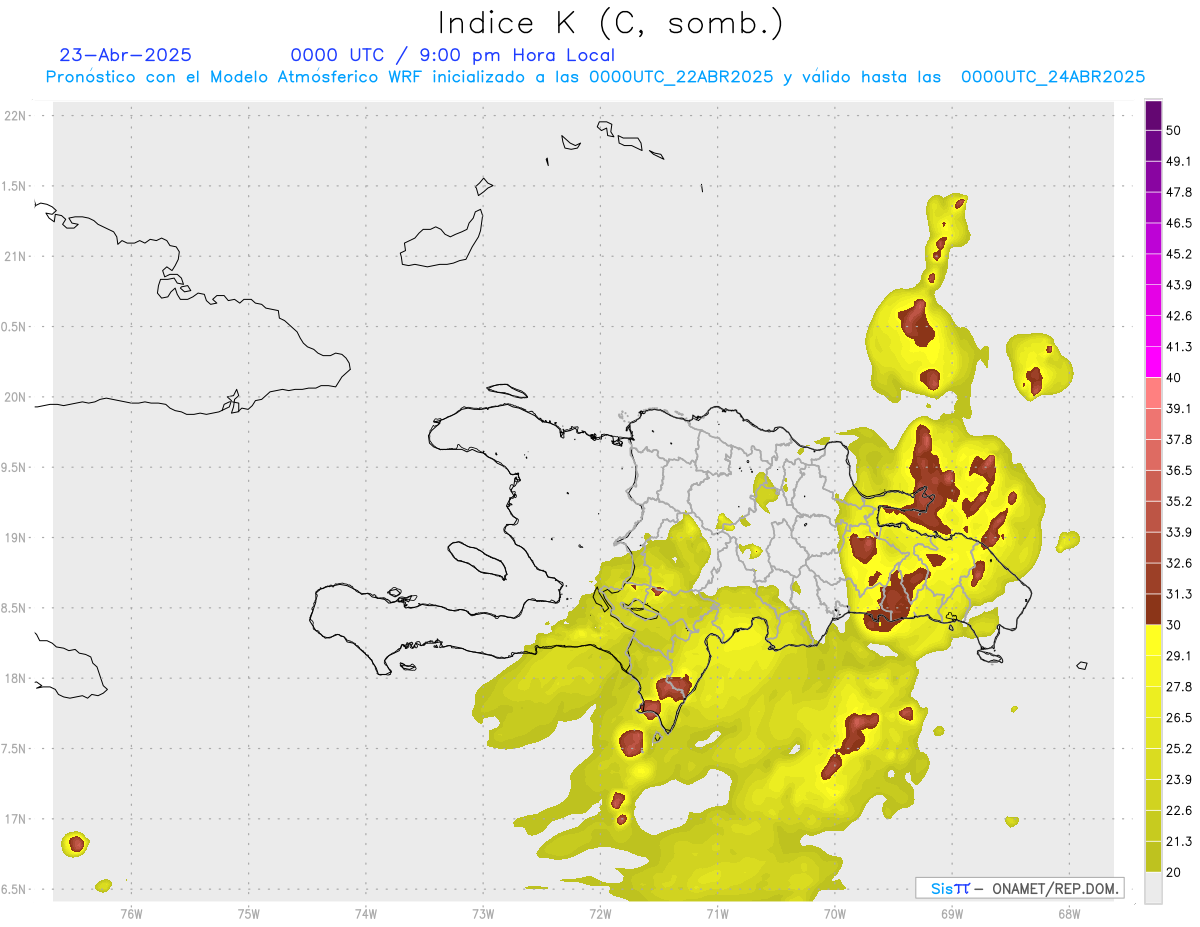Click the latitude label '20N'
The width and height of the screenshot is (1200, 927).
(16, 398)
